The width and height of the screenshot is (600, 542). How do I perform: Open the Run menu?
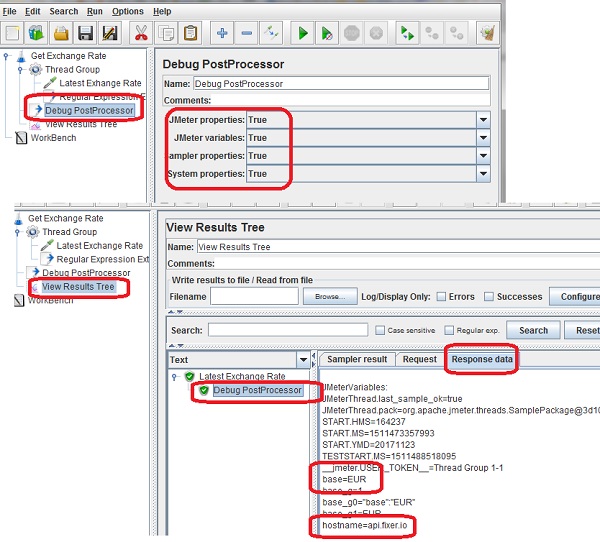click(95, 11)
